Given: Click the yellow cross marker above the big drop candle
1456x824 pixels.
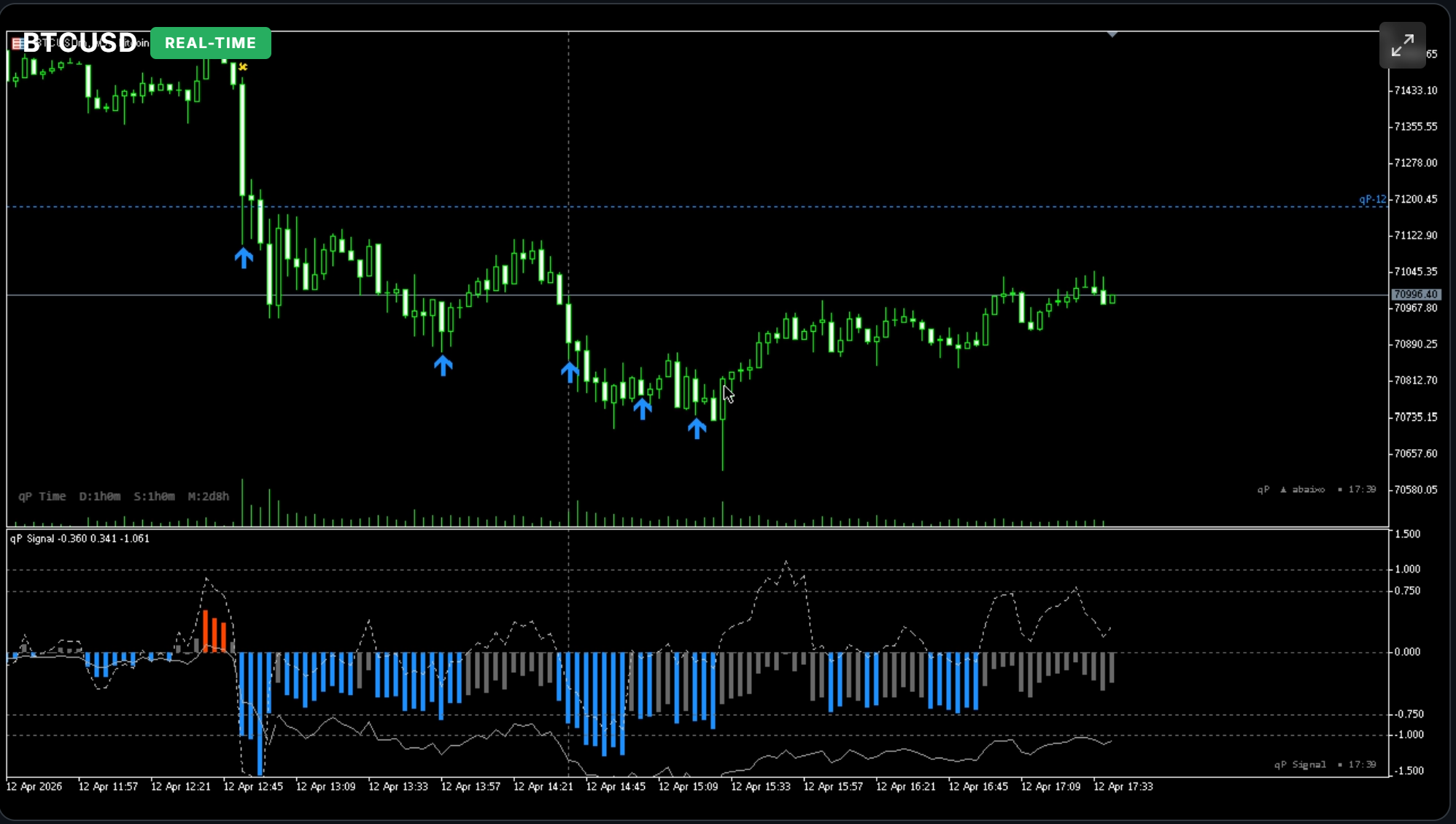Looking at the screenshot, I should (243, 67).
